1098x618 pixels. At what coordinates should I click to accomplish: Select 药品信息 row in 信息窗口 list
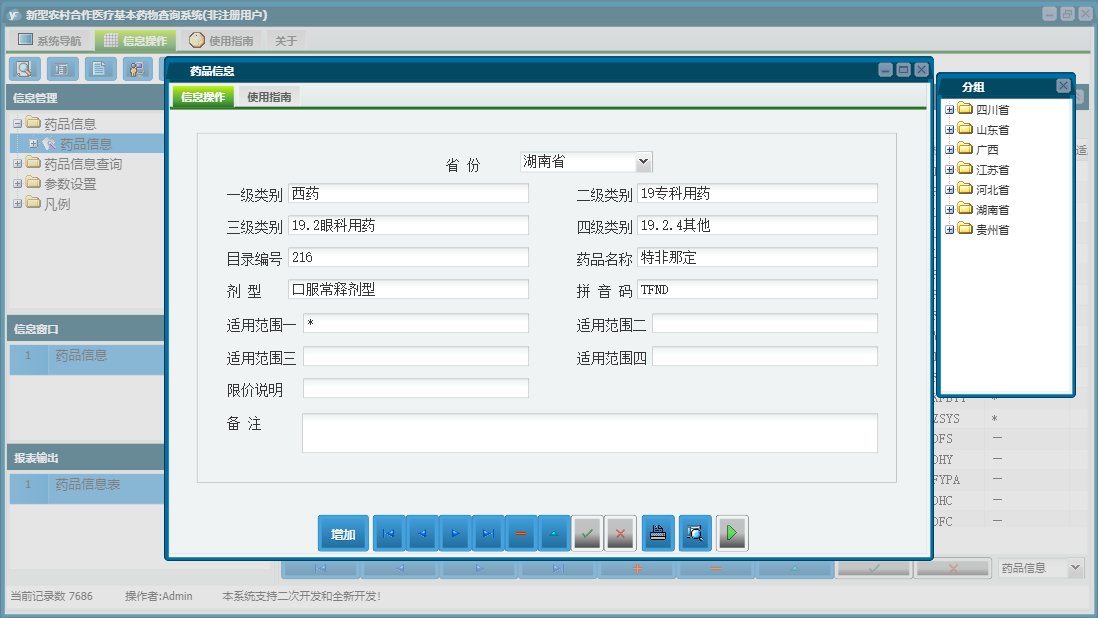coord(87,359)
